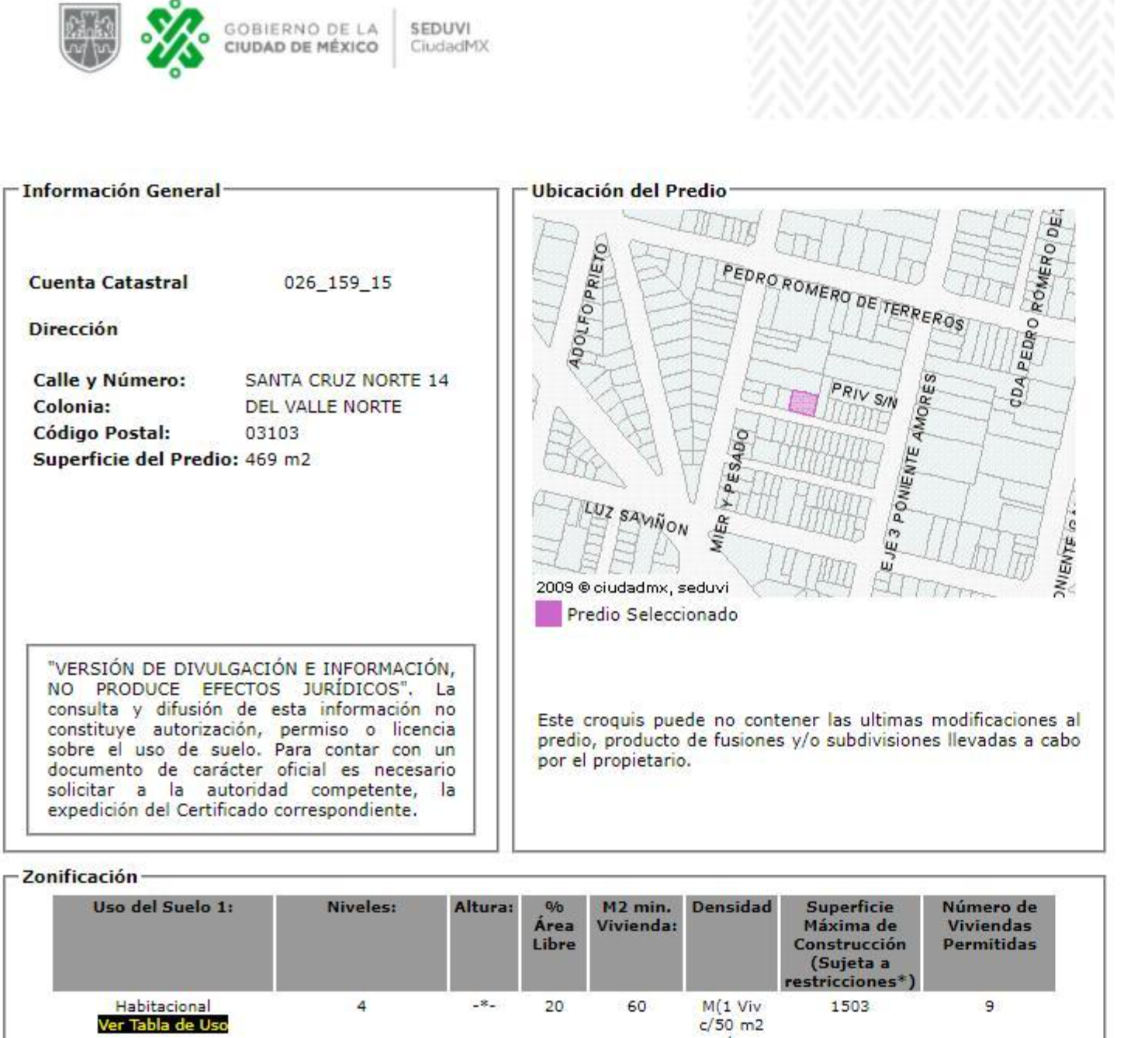This screenshot has width=1148, height=1038.
Task: Click the minimum housing value 60
Action: 637,1006
